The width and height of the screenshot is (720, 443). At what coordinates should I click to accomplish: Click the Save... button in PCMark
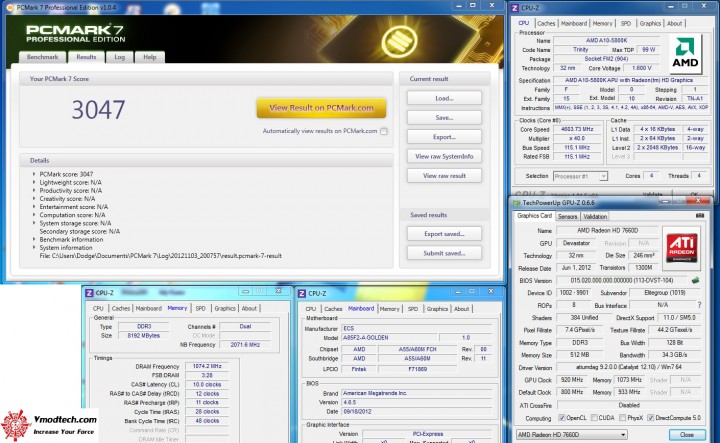coord(444,118)
